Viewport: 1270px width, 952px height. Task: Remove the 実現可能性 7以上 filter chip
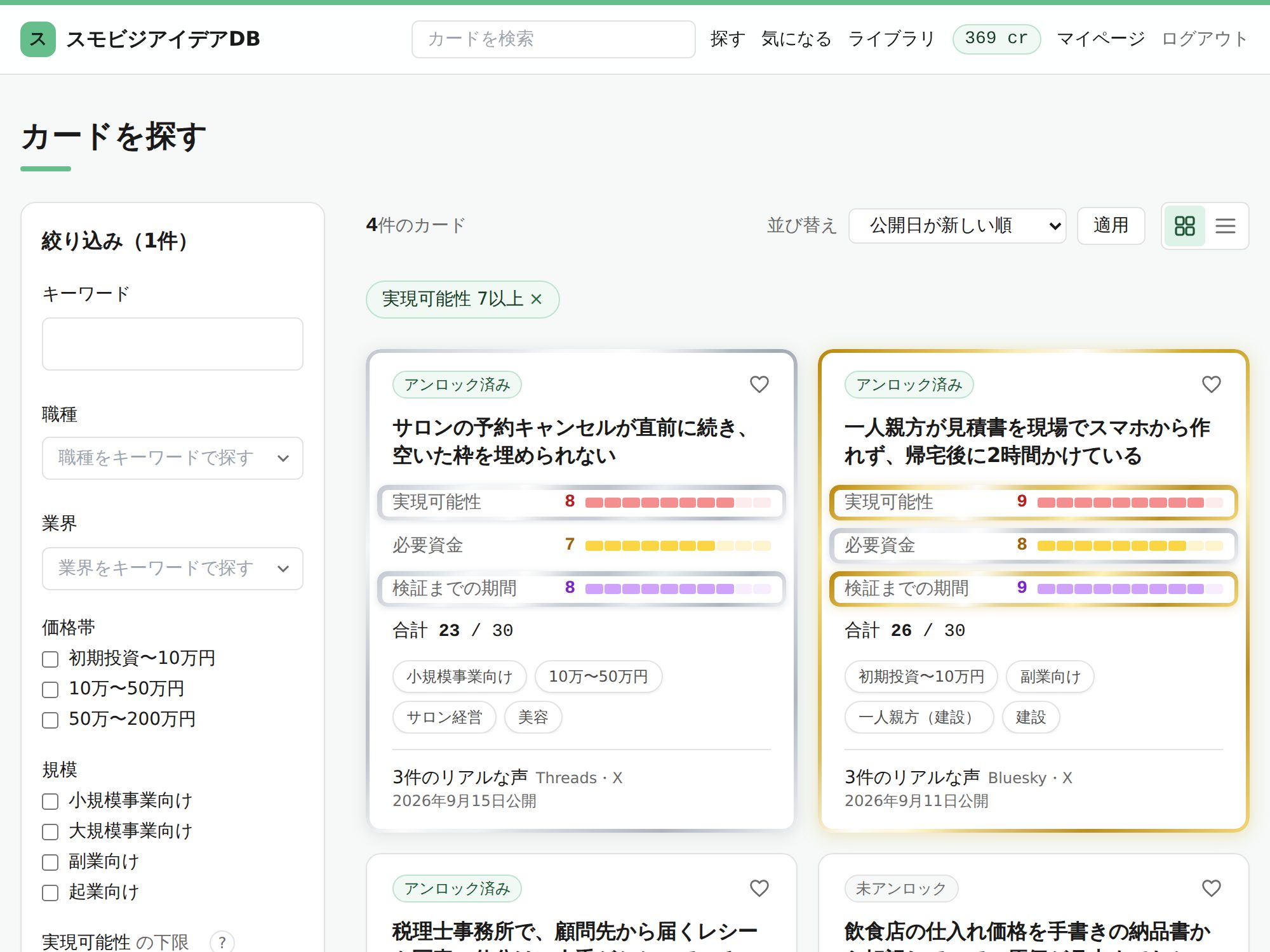click(x=537, y=299)
